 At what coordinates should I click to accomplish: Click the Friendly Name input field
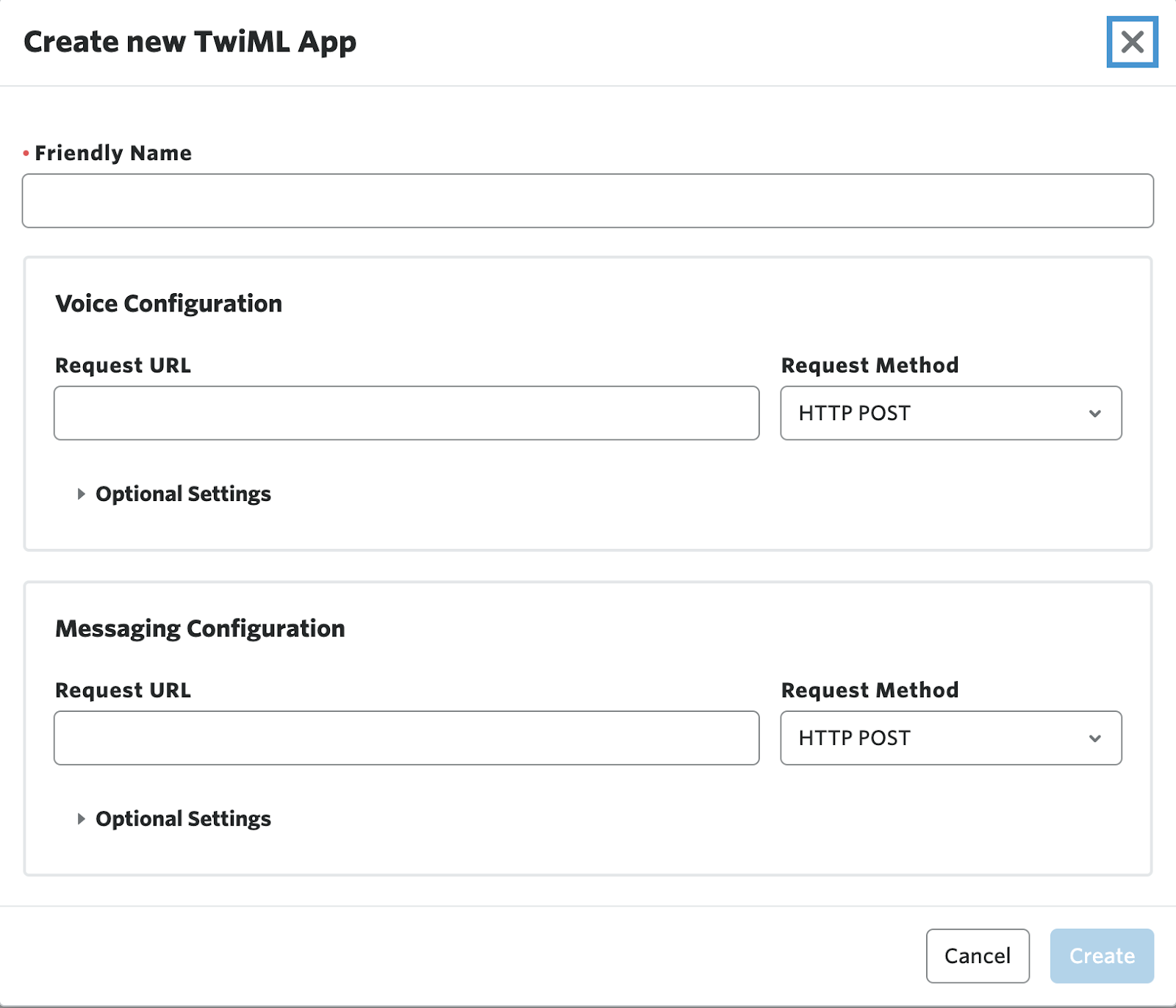(588, 201)
